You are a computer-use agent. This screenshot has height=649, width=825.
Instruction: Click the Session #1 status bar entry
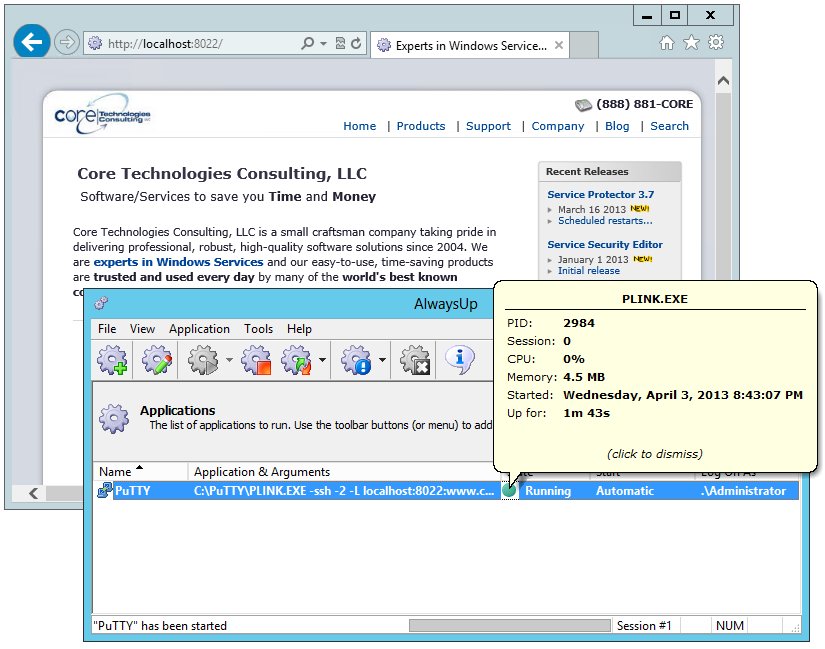[x=644, y=626]
